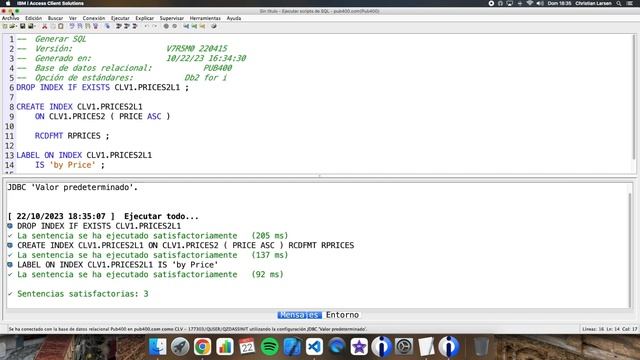Image resolution: width=640 pixels, height=360 pixels.
Task: Click the volume speaker icon in menu bar
Action: tap(540, 3)
